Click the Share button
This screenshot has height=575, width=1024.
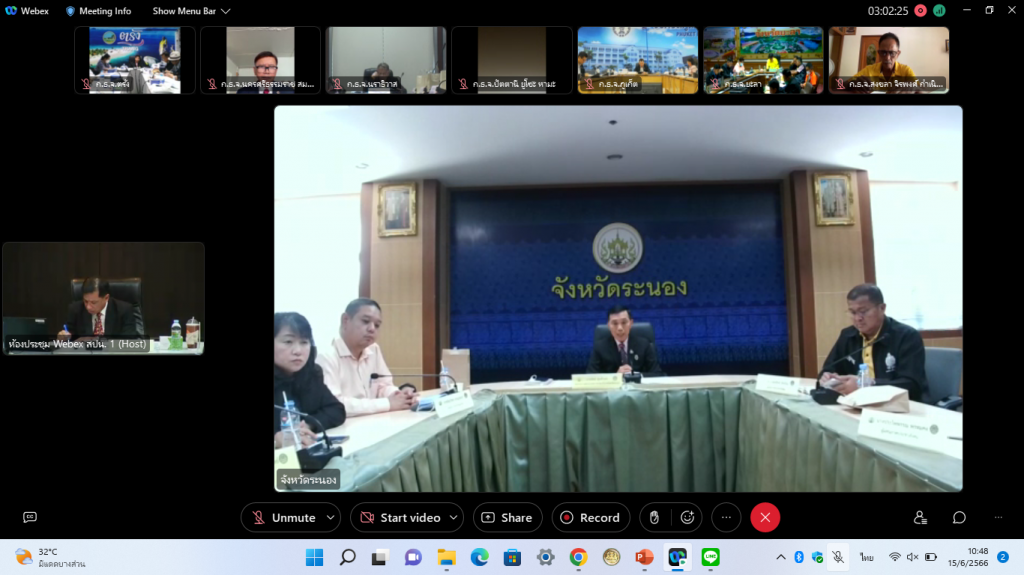coord(507,517)
